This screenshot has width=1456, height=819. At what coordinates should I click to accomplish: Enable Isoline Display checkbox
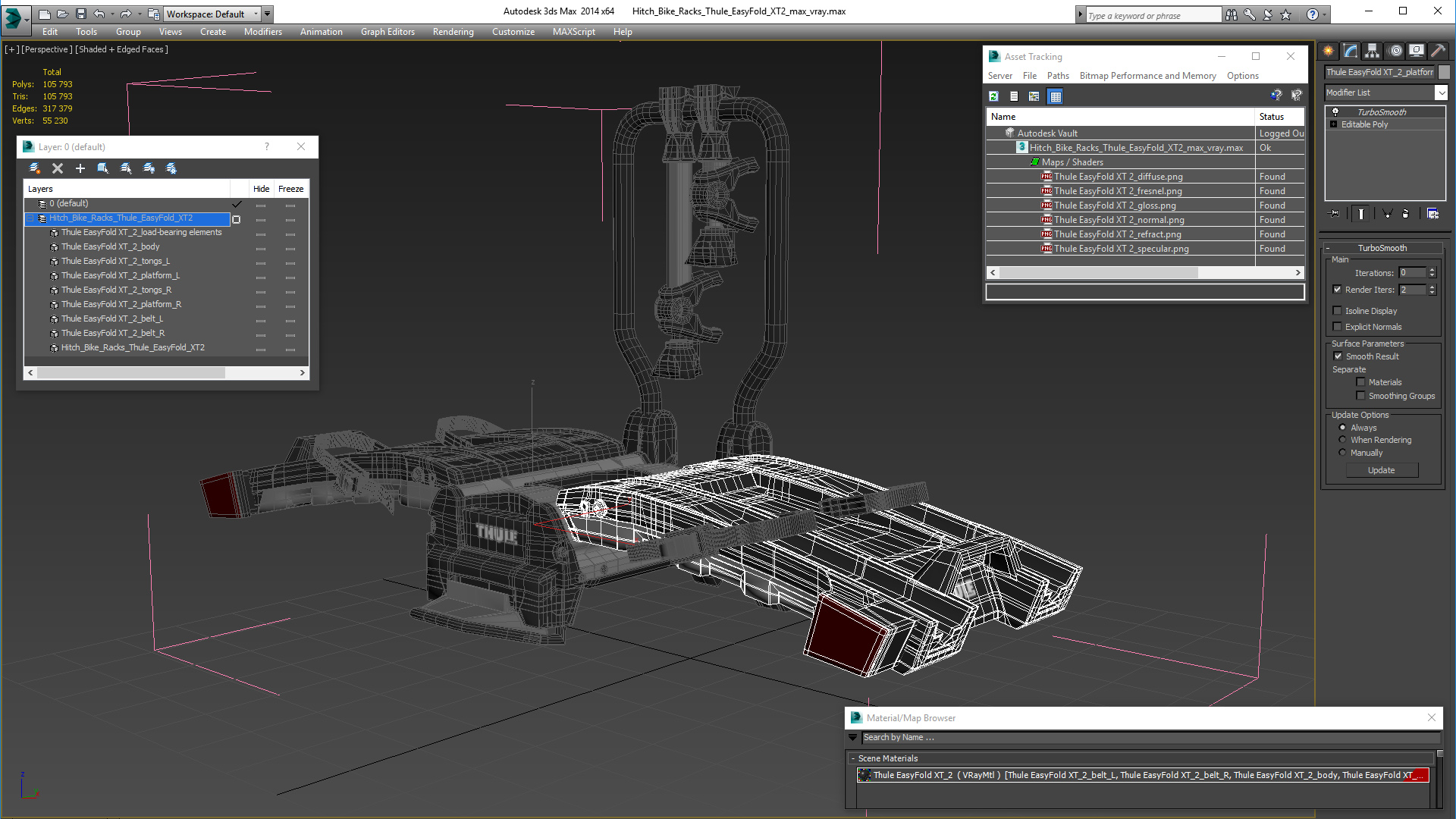(x=1338, y=311)
